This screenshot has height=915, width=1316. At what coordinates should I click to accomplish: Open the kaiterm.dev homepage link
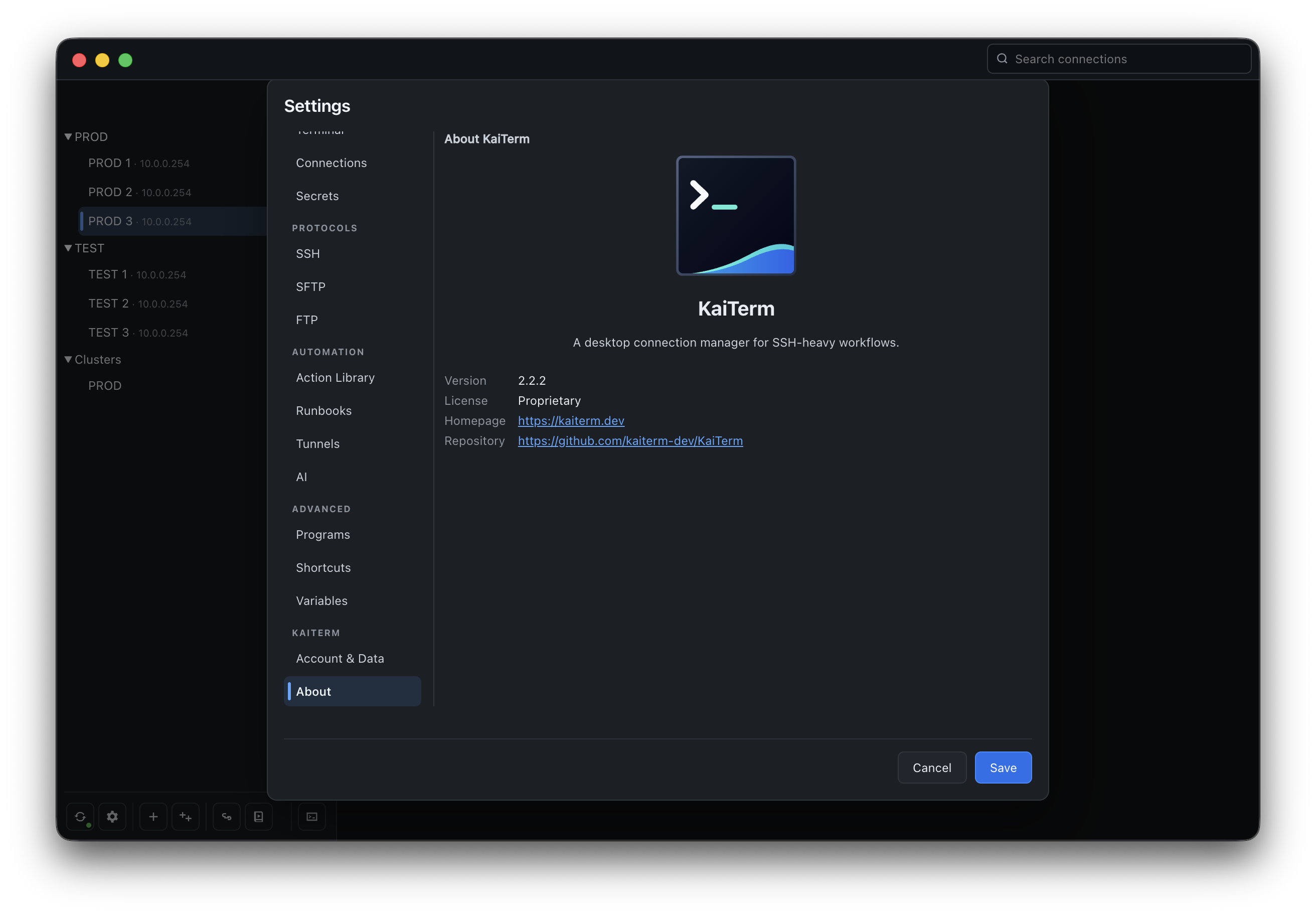click(571, 421)
